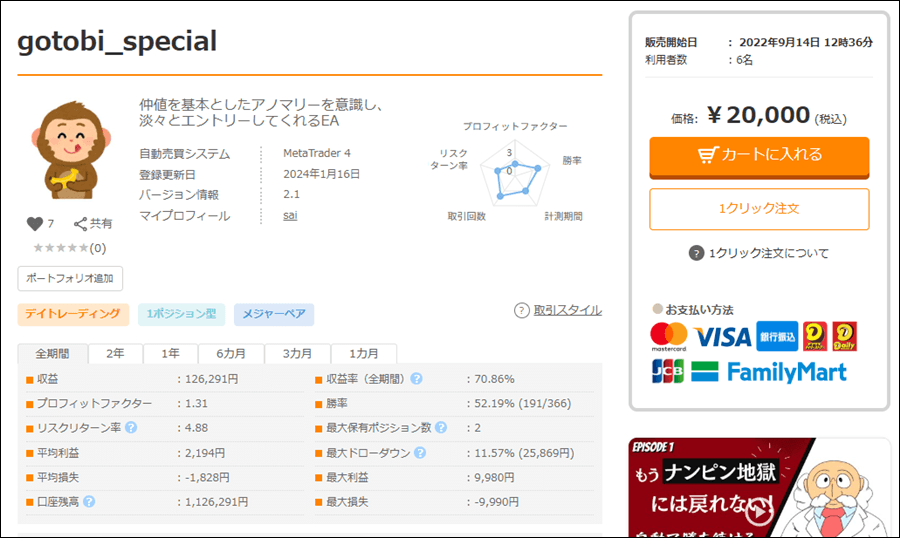Viewport: 900px width, 538px height.
Task: Click the 70.86% return rate value
Action: point(494,379)
